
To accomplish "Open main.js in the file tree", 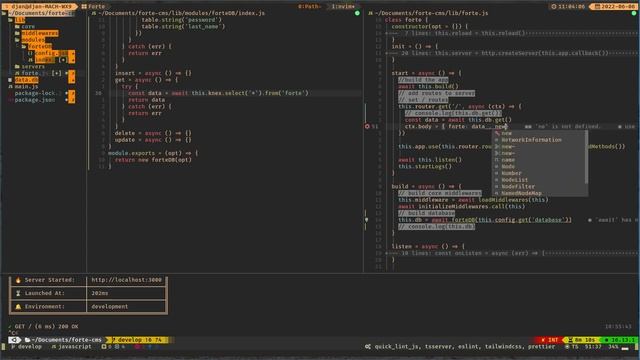I will [x=27, y=87].
